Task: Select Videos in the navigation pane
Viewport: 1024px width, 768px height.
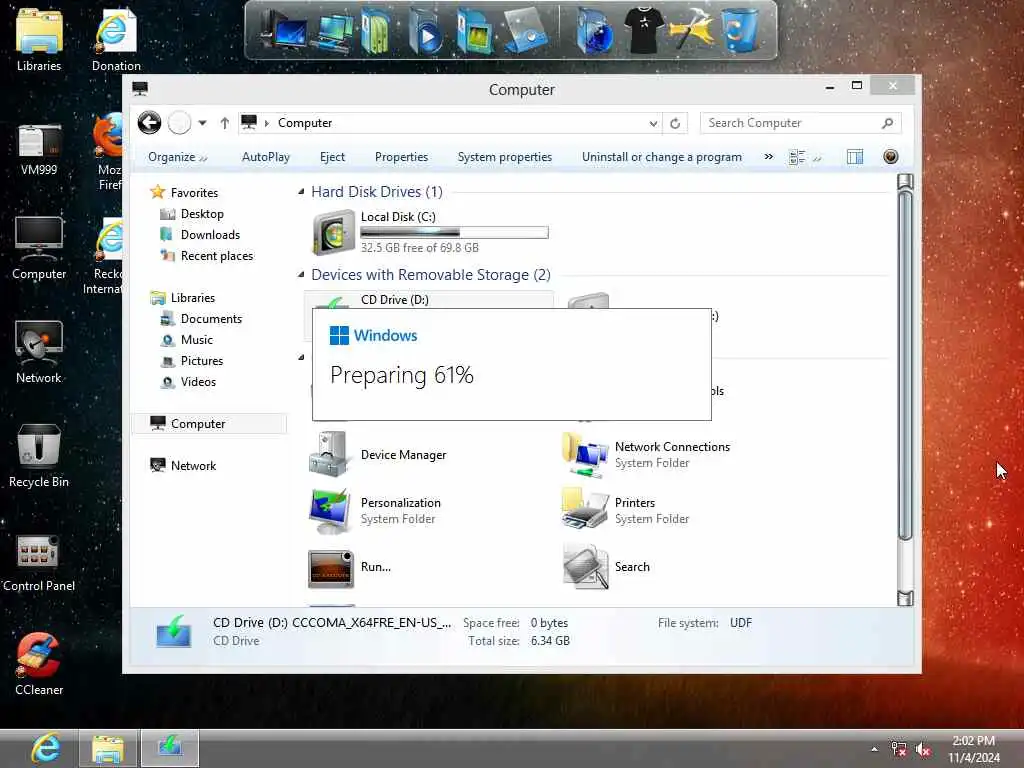Action: tap(198, 382)
